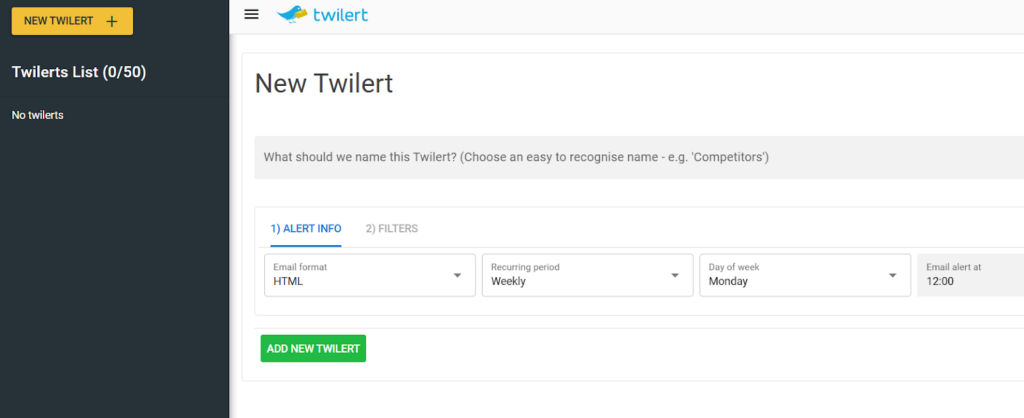
Task: Switch to the 1) ALERT INFO tab
Action: pyautogui.click(x=305, y=229)
